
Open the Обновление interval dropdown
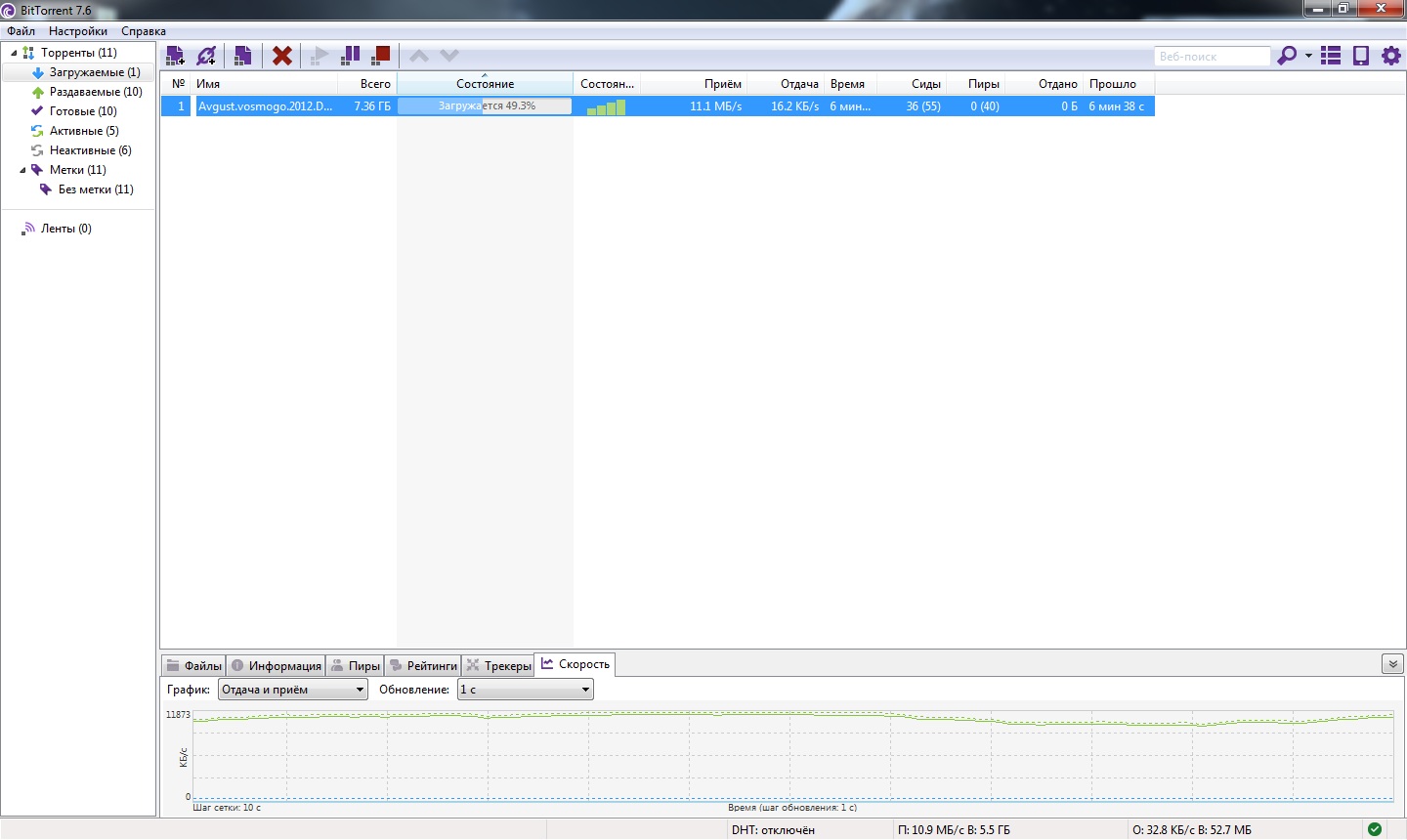(x=525, y=690)
